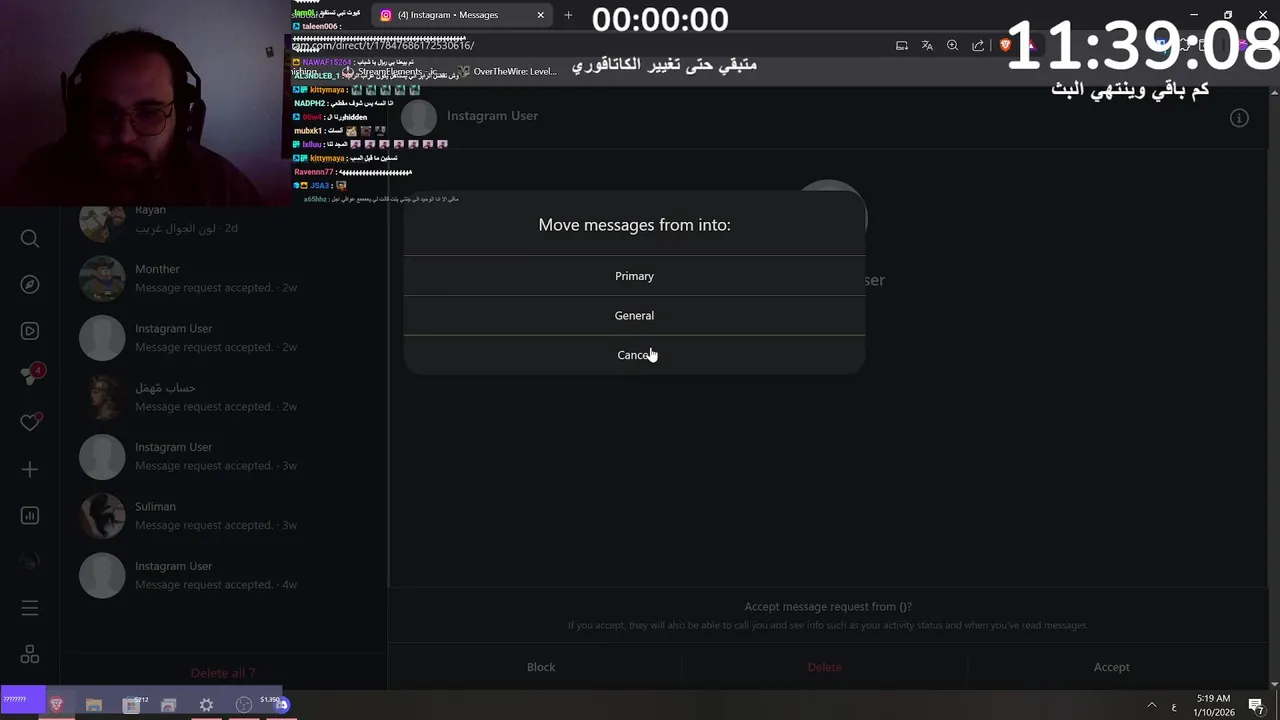The height and width of the screenshot is (720, 1280).
Task: Open a new browser tab
Action: coord(568,15)
